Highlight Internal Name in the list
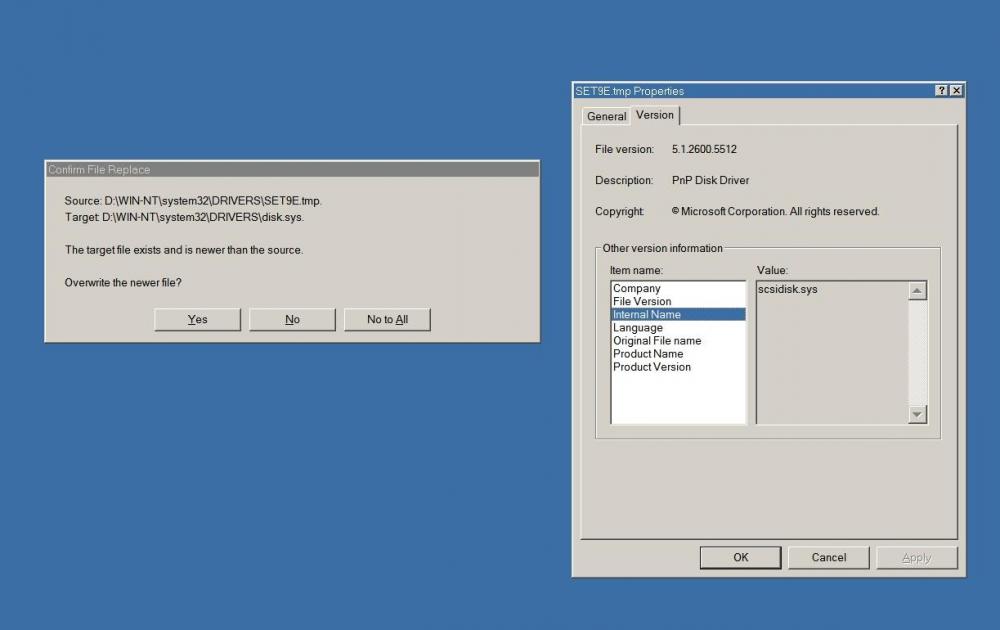This screenshot has width=1000, height=630. tap(647, 314)
